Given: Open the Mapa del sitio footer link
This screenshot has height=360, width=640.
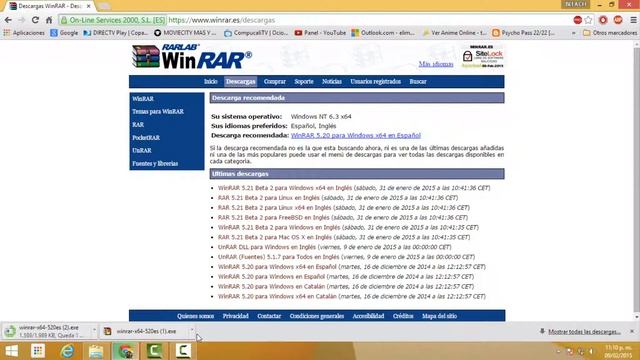Looking at the screenshot, I should 440,316.
